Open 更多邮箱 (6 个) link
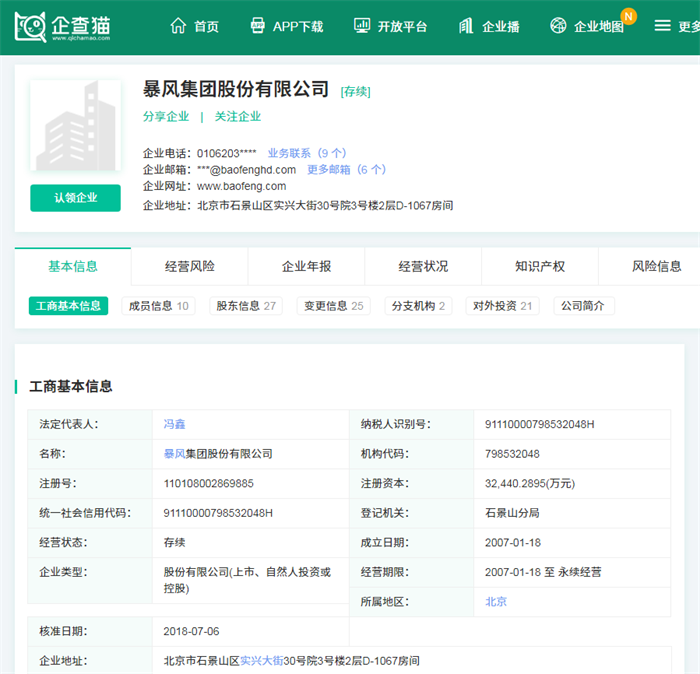The height and width of the screenshot is (674, 700). 346,170
